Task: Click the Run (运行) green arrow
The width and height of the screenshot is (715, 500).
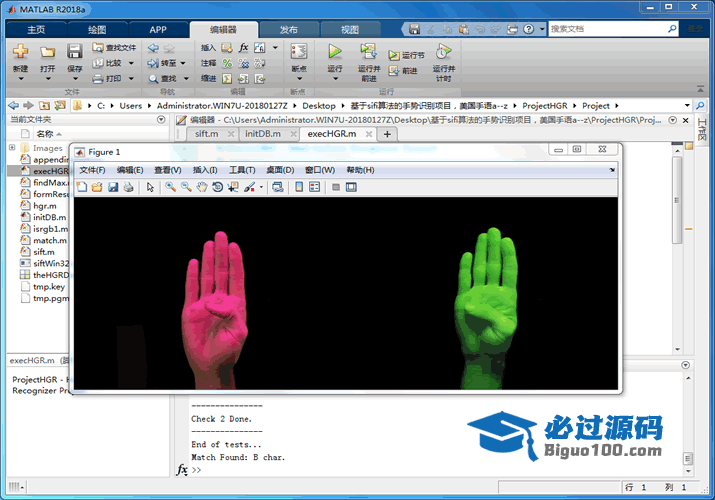Action: 334,50
